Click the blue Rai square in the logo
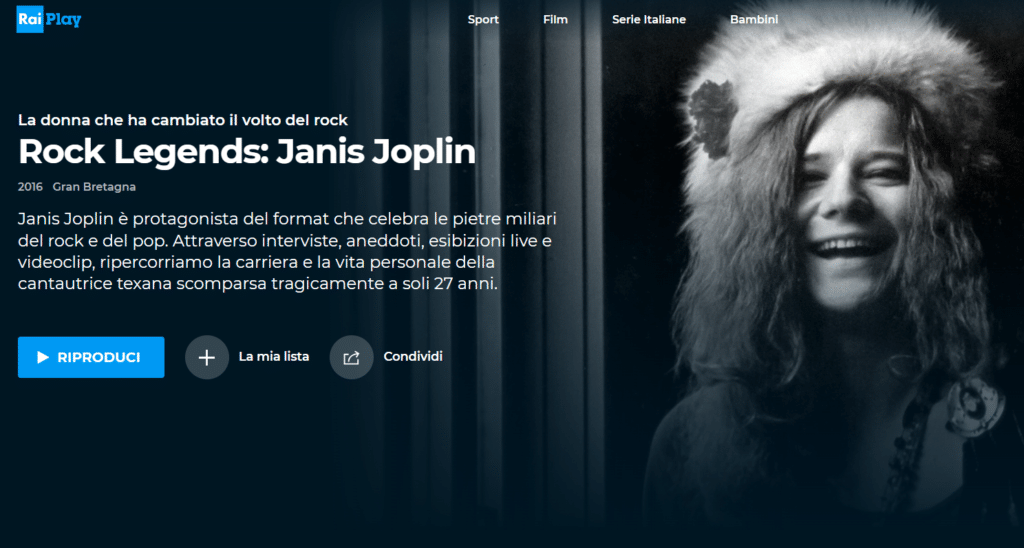Image resolution: width=1024 pixels, height=548 pixels. [x=30, y=20]
